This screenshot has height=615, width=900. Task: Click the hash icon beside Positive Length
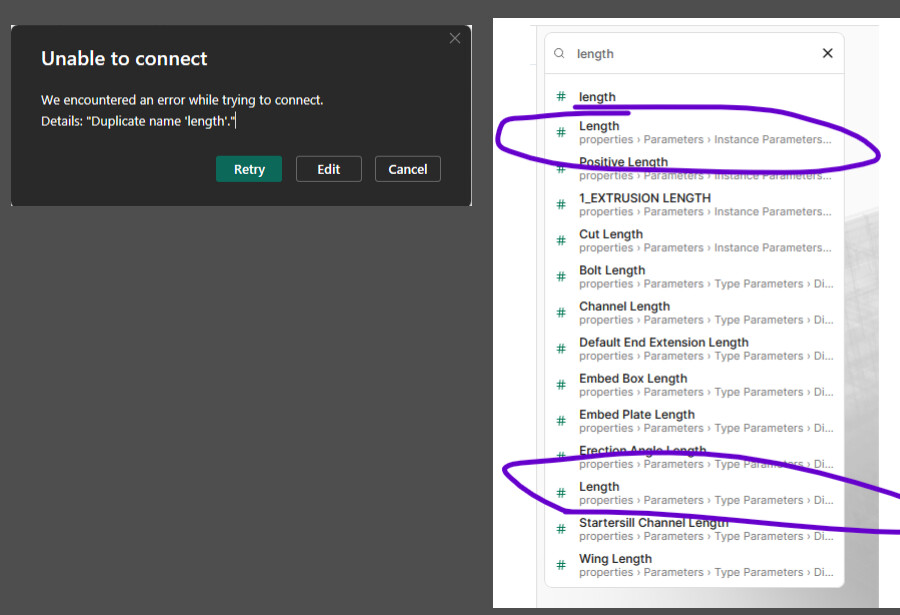[x=561, y=168]
